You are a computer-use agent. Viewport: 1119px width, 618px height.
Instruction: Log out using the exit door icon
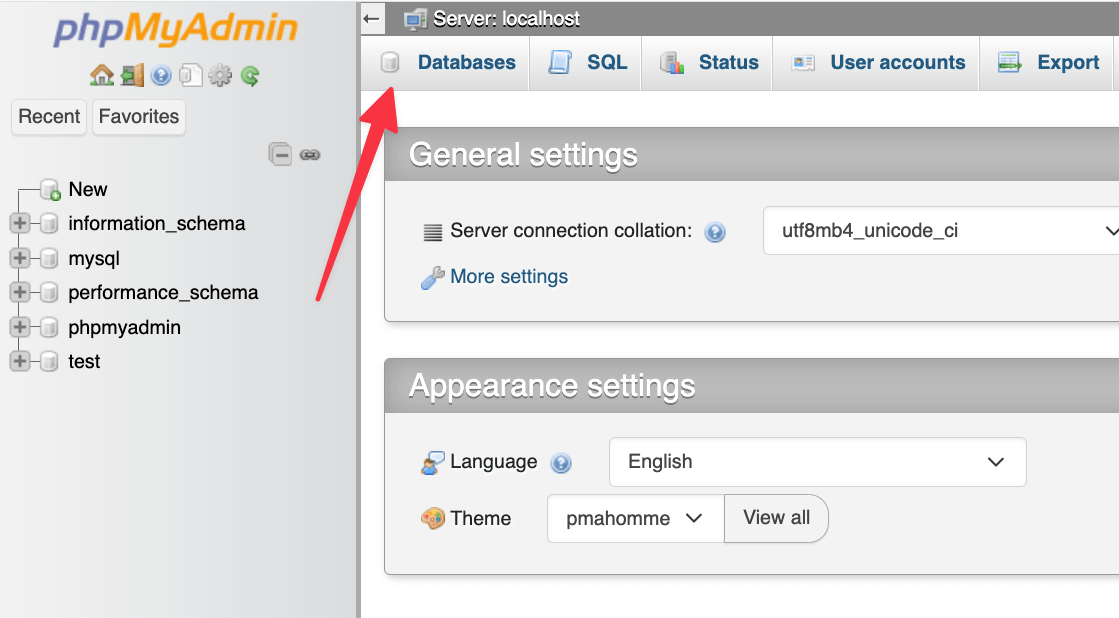point(133,75)
